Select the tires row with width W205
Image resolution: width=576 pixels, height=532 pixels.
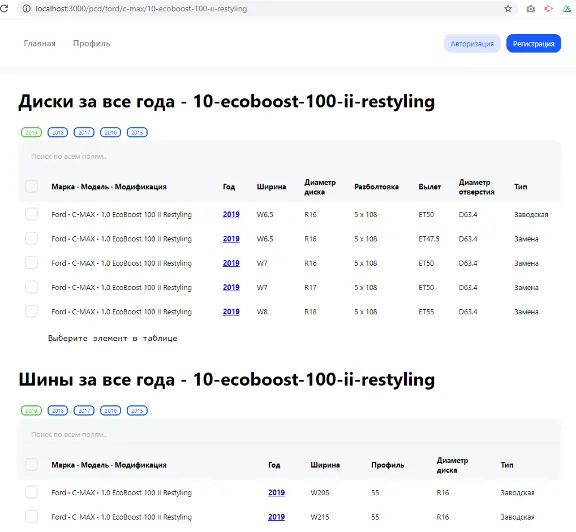(31, 492)
